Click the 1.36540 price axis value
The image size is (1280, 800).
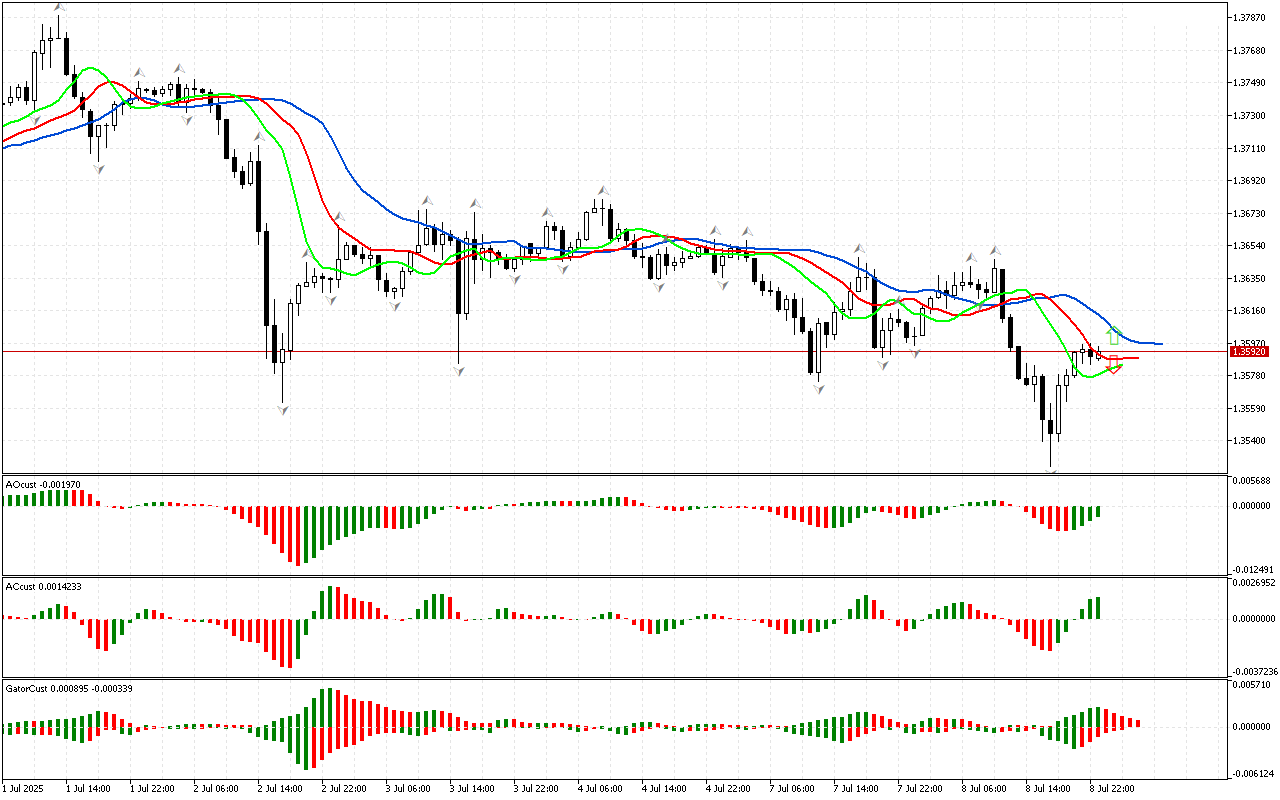click(1250, 246)
